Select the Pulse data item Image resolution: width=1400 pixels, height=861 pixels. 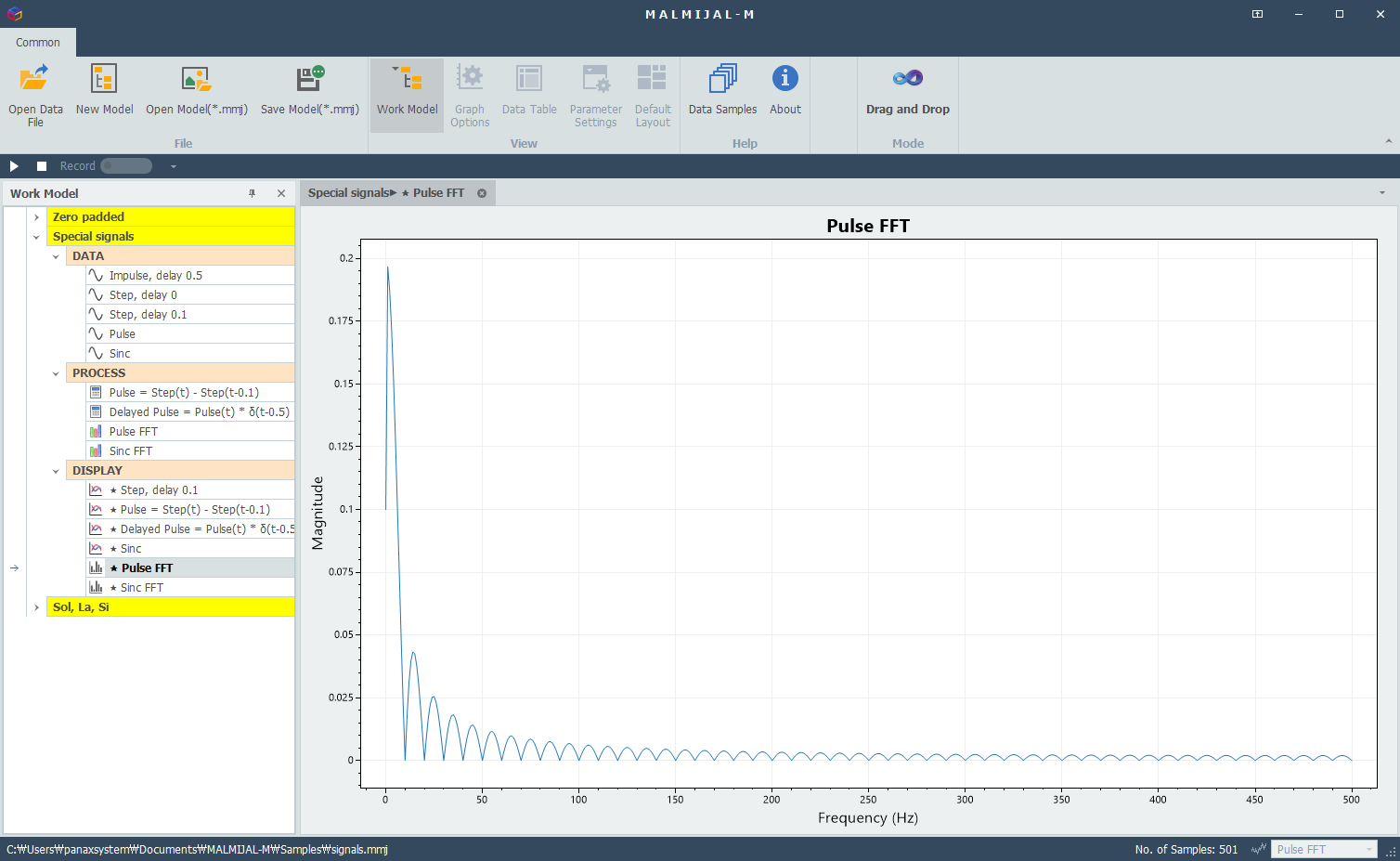point(190,334)
